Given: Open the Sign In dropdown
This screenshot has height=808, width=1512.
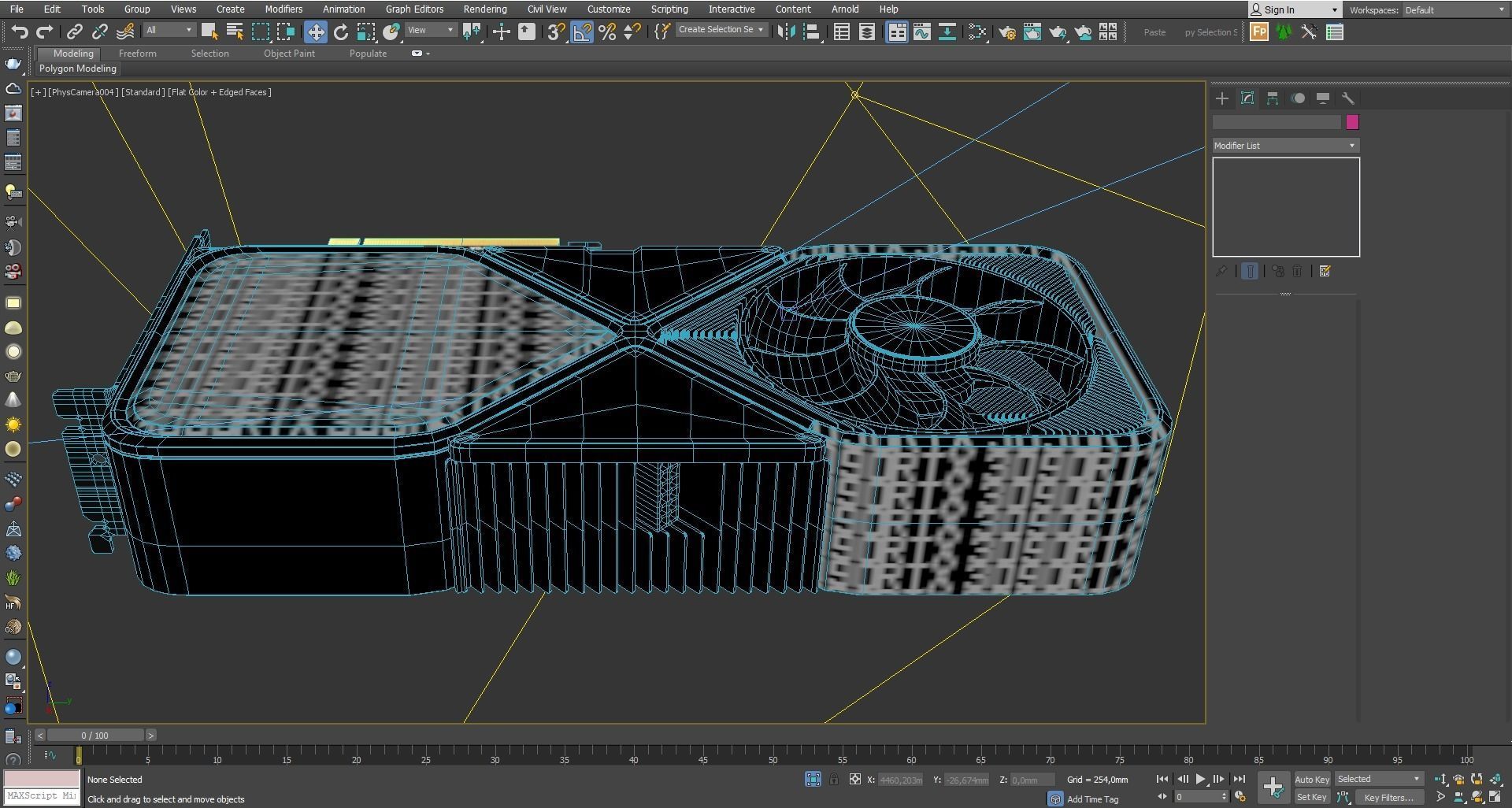Looking at the screenshot, I should click(1295, 10).
